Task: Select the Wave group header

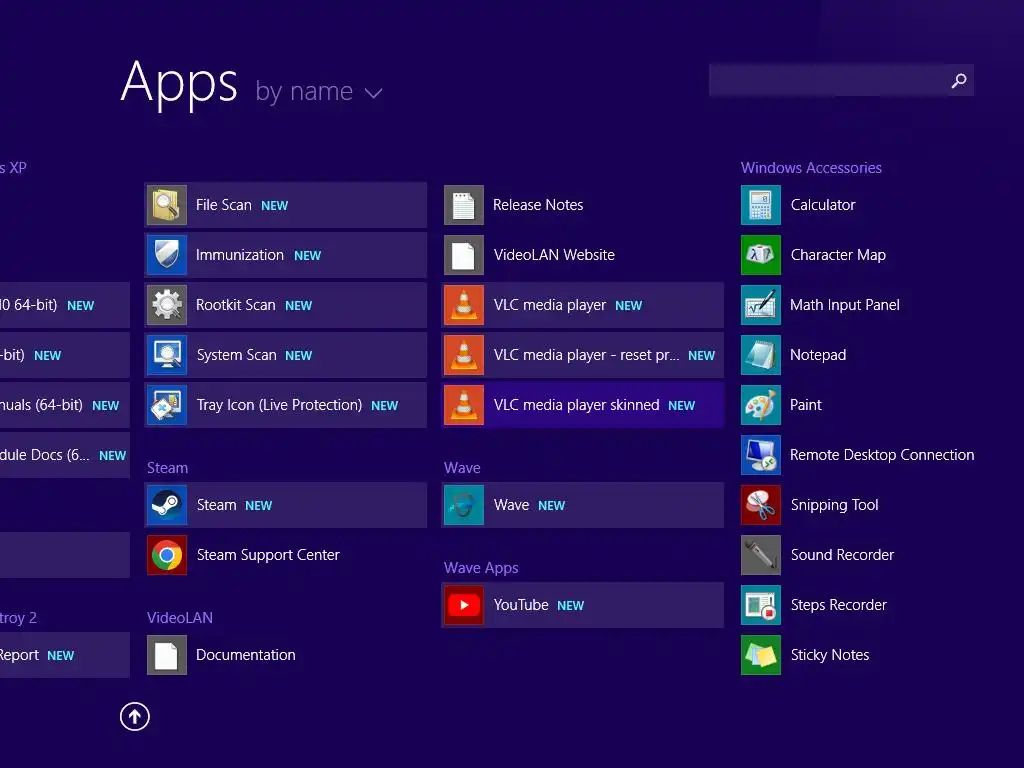Action: [x=462, y=468]
